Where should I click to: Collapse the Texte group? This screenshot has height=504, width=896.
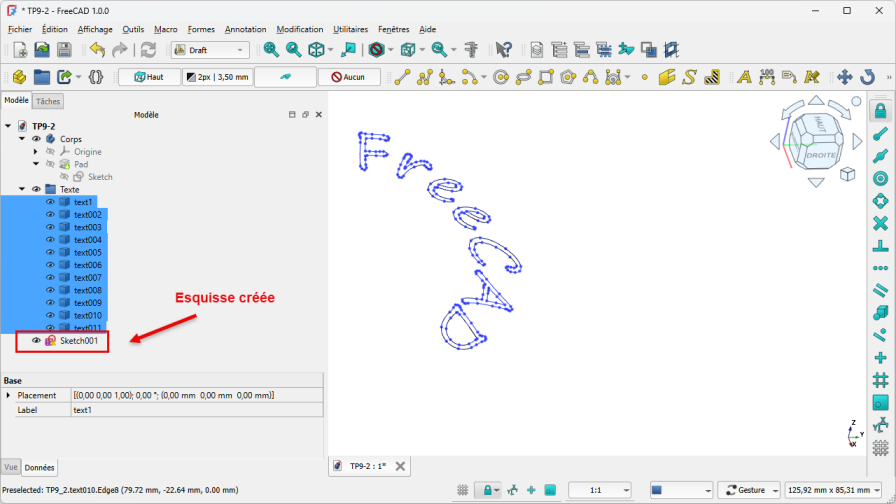point(22,189)
